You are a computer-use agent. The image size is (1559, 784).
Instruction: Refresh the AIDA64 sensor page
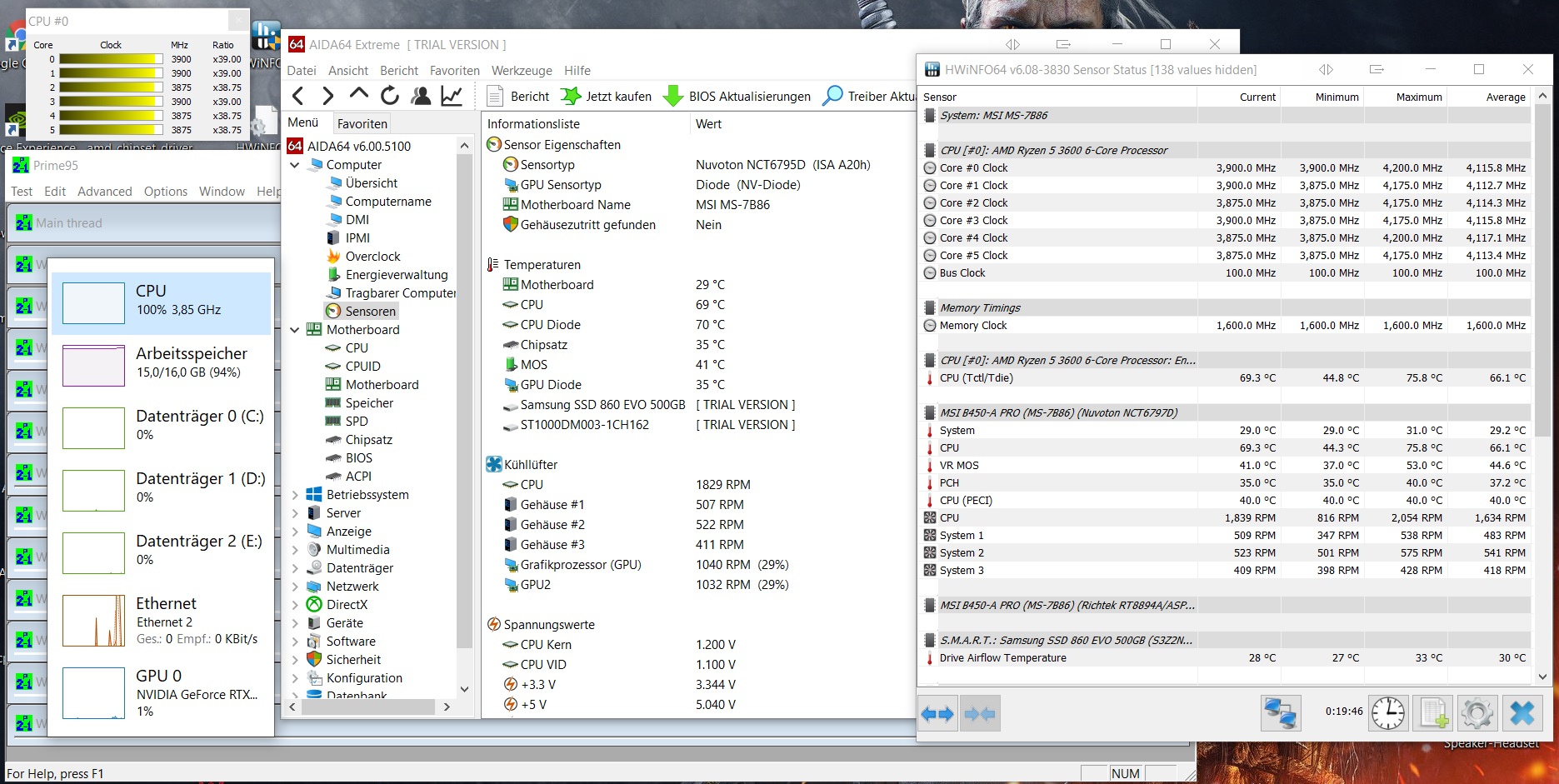pos(389,96)
